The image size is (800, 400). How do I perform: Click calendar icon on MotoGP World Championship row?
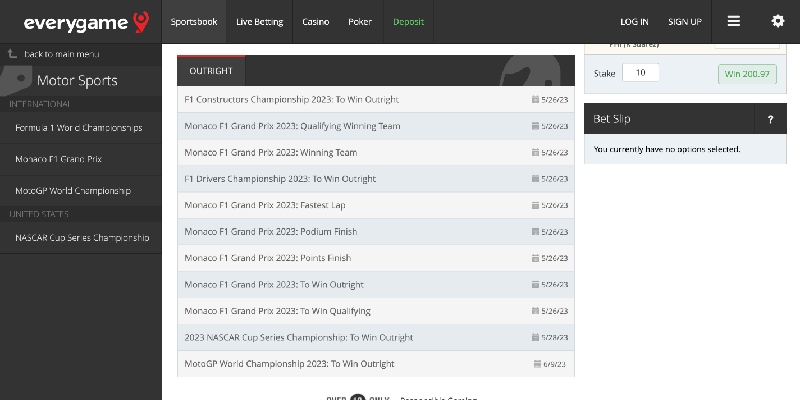537,364
